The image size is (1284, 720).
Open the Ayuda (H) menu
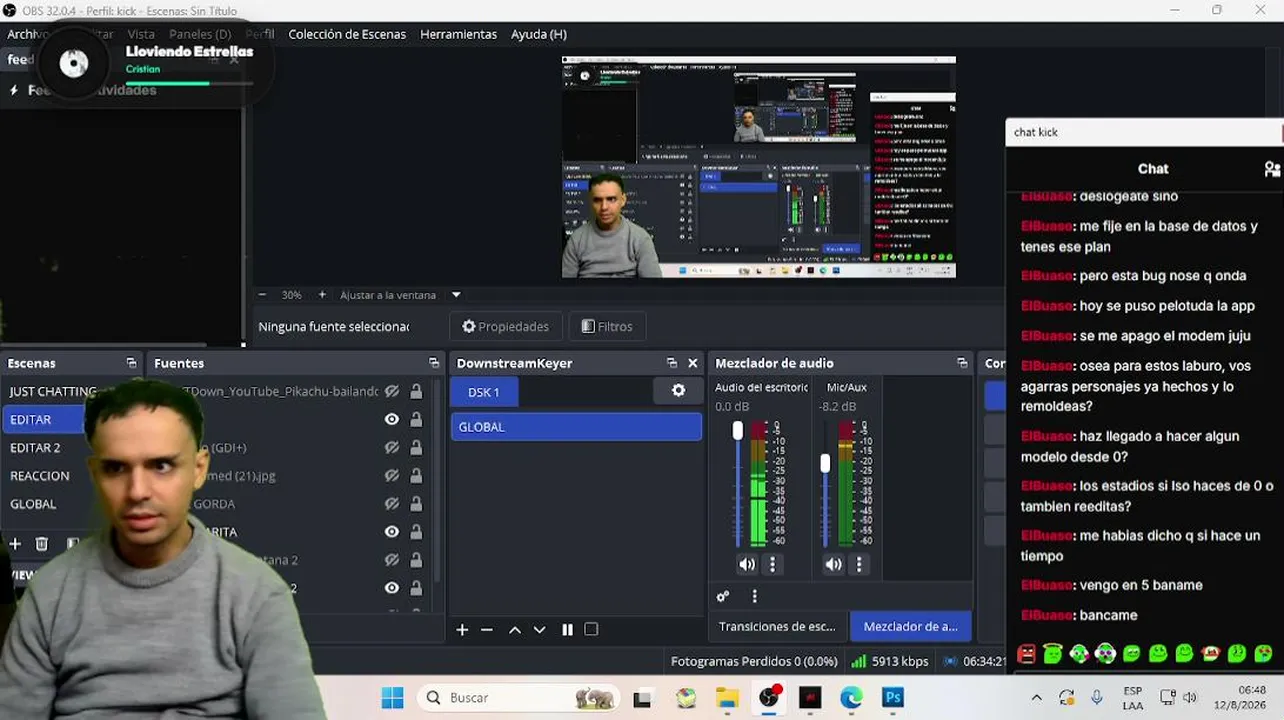[539, 34]
